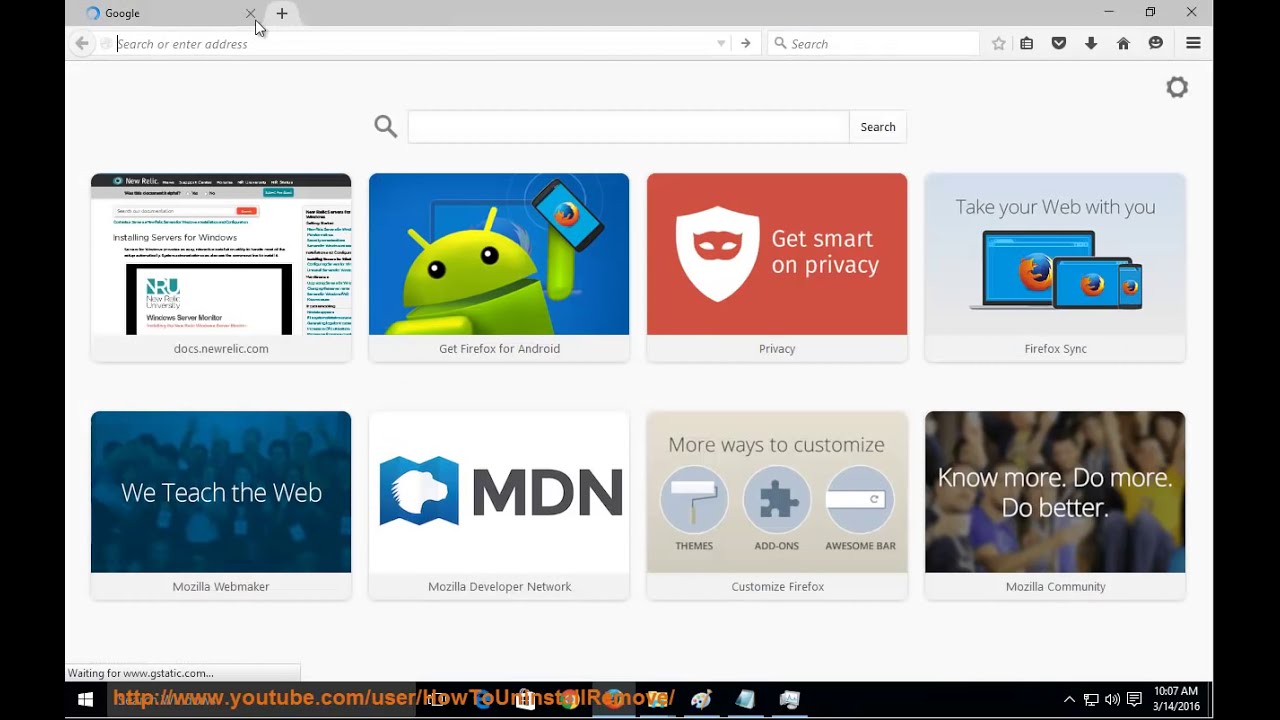Show bookmarks list icon
This screenshot has height=720, width=1280.
(1027, 43)
